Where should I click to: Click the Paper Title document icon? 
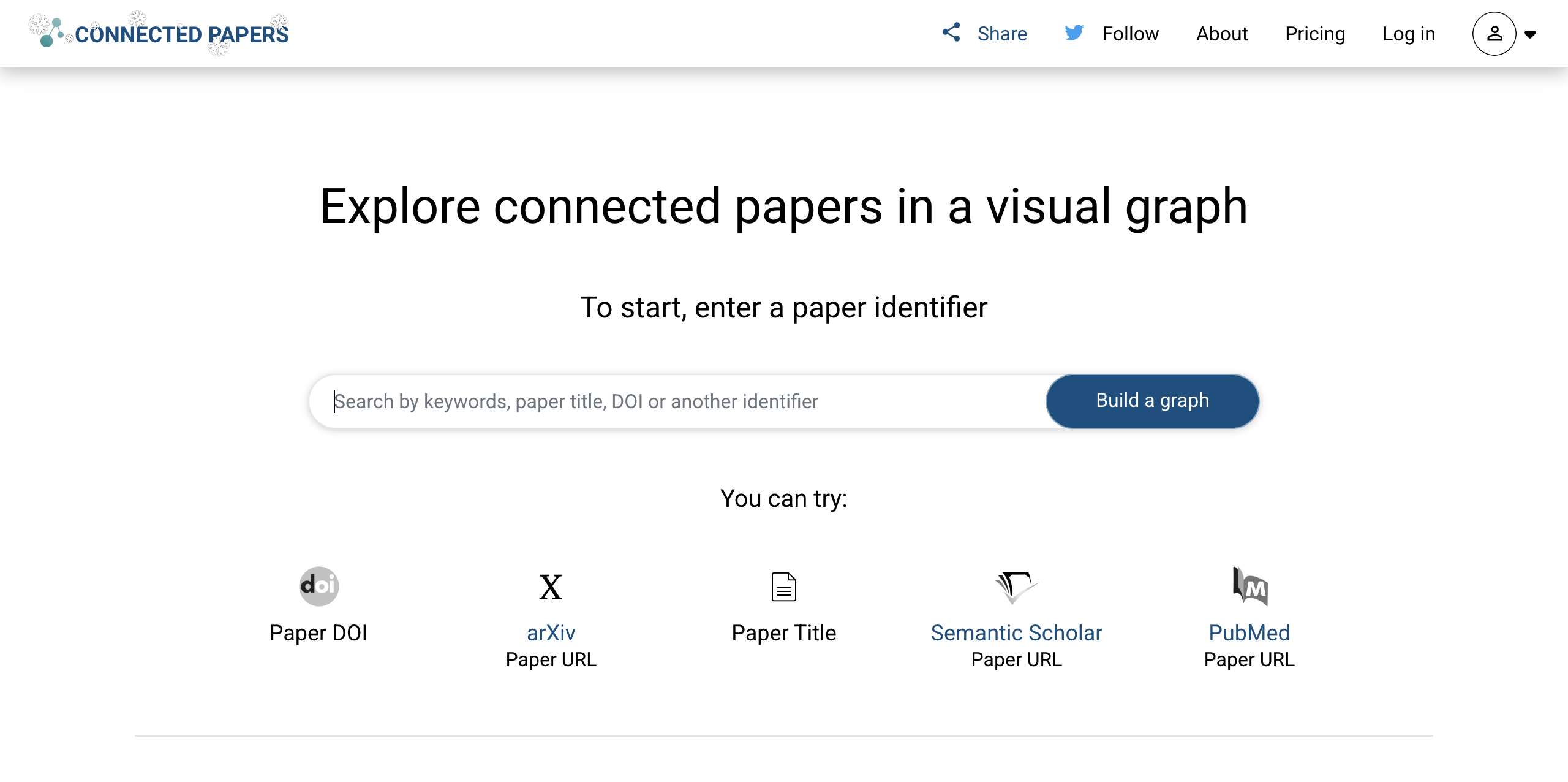[784, 586]
